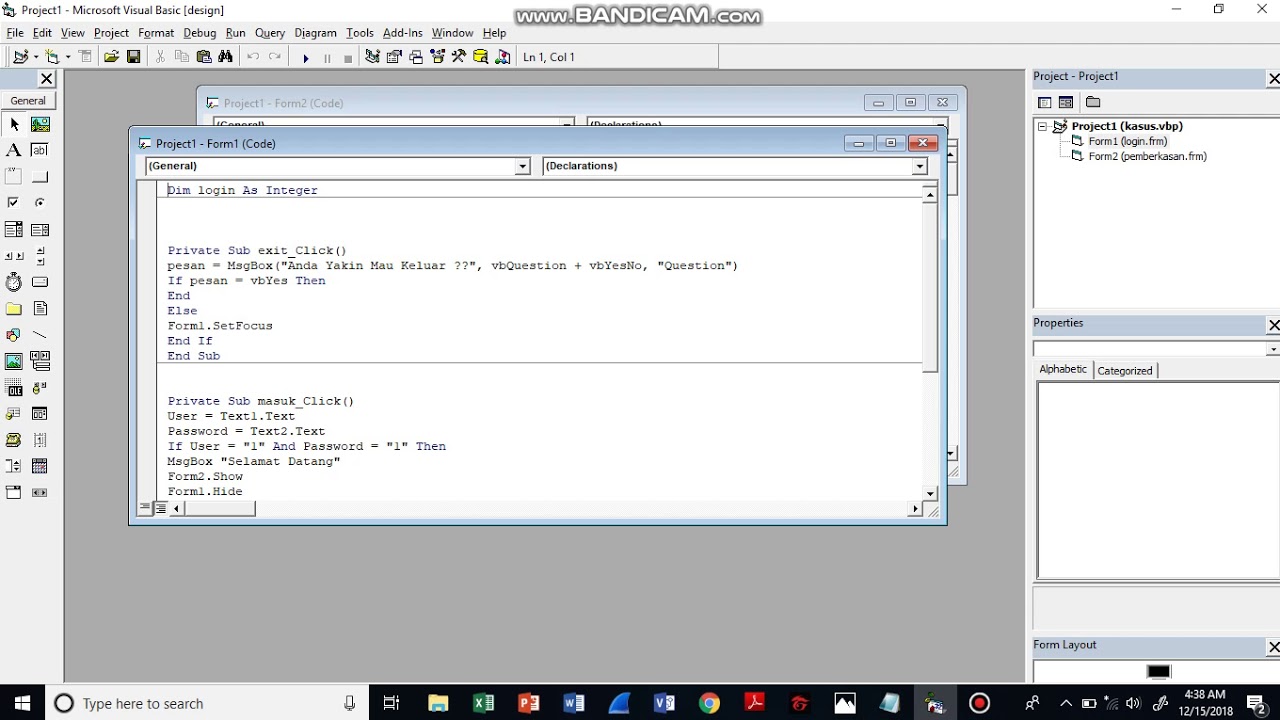Viewport: 1280px width, 720px height.
Task: Click the Properties Window toolbar icon
Action: pyautogui.click(x=394, y=57)
